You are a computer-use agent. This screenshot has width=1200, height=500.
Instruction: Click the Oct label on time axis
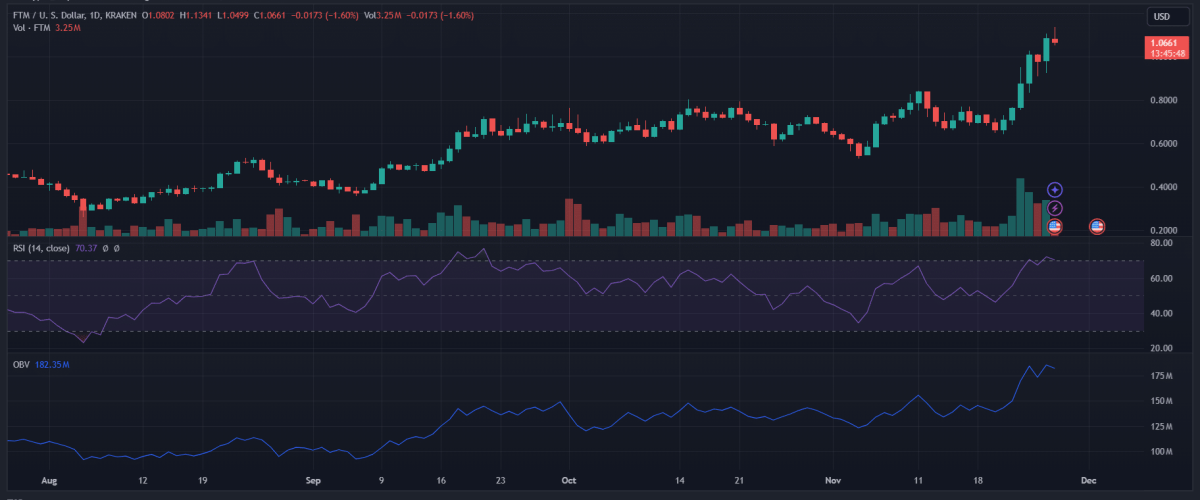[570, 479]
